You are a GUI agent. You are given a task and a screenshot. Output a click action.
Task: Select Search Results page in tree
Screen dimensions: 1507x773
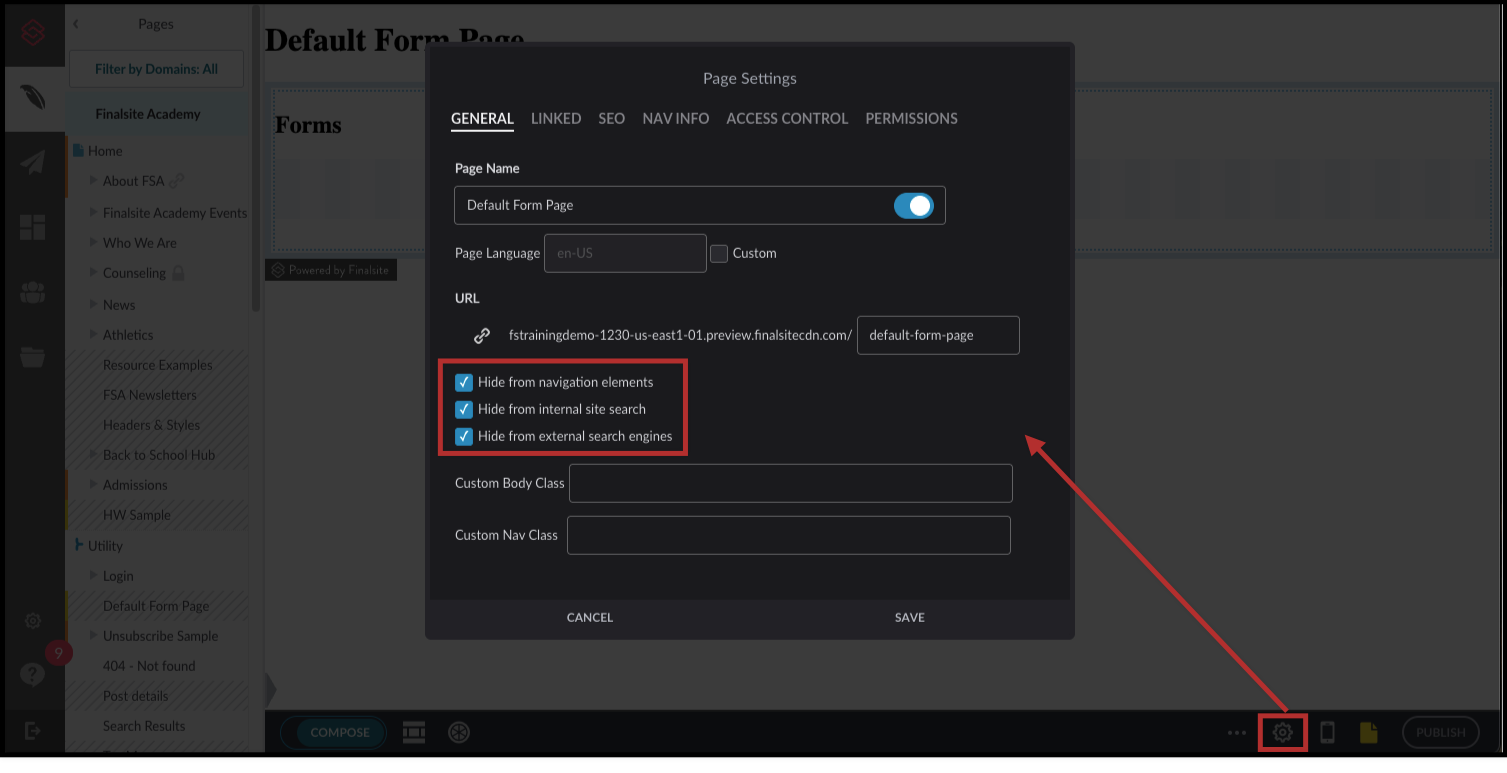(144, 726)
